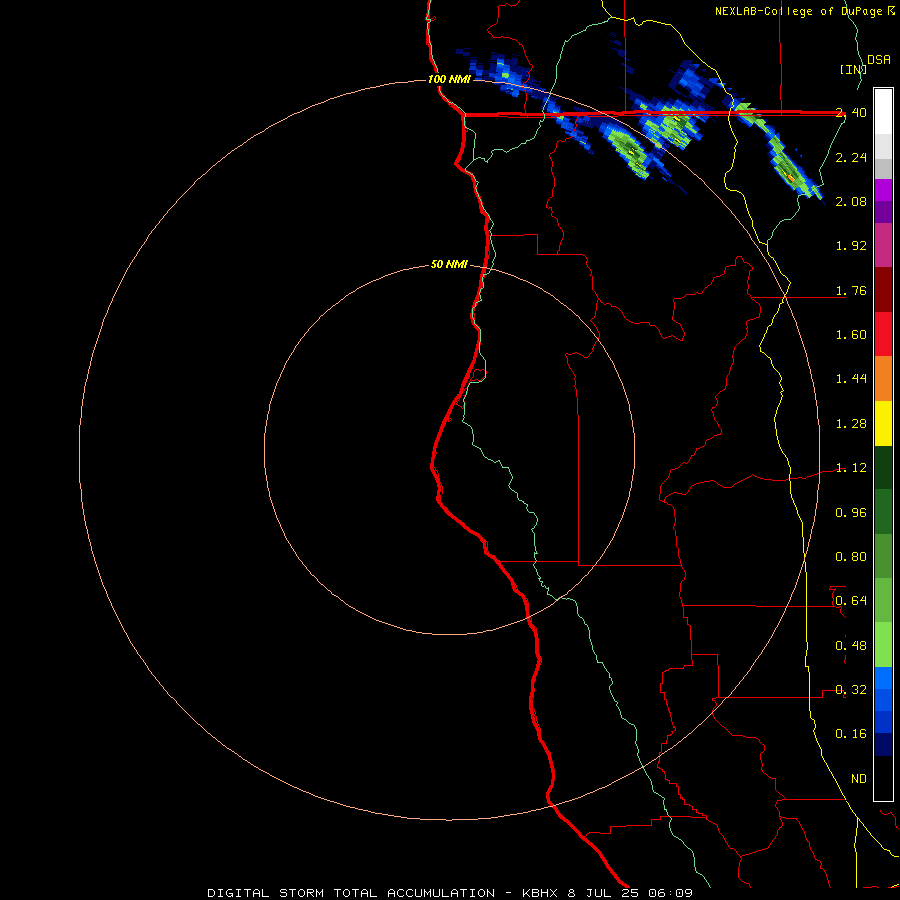Viewport: 900px width, 900px height.
Task: Click the 2.24 legend value
Action: 851,157
